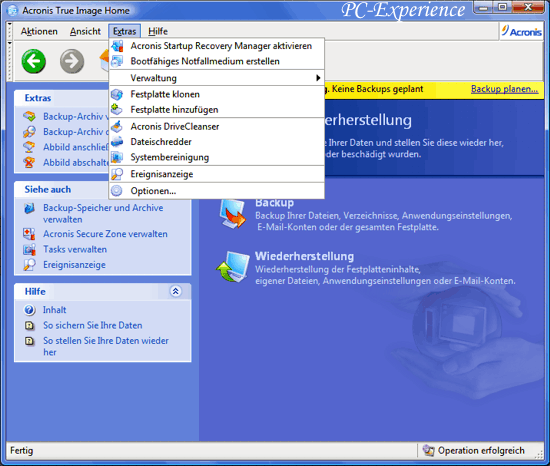Viewport: 550px width, 466px height.
Task: Open Acronis Secure Zone verwalten link
Action: (x=105, y=234)
